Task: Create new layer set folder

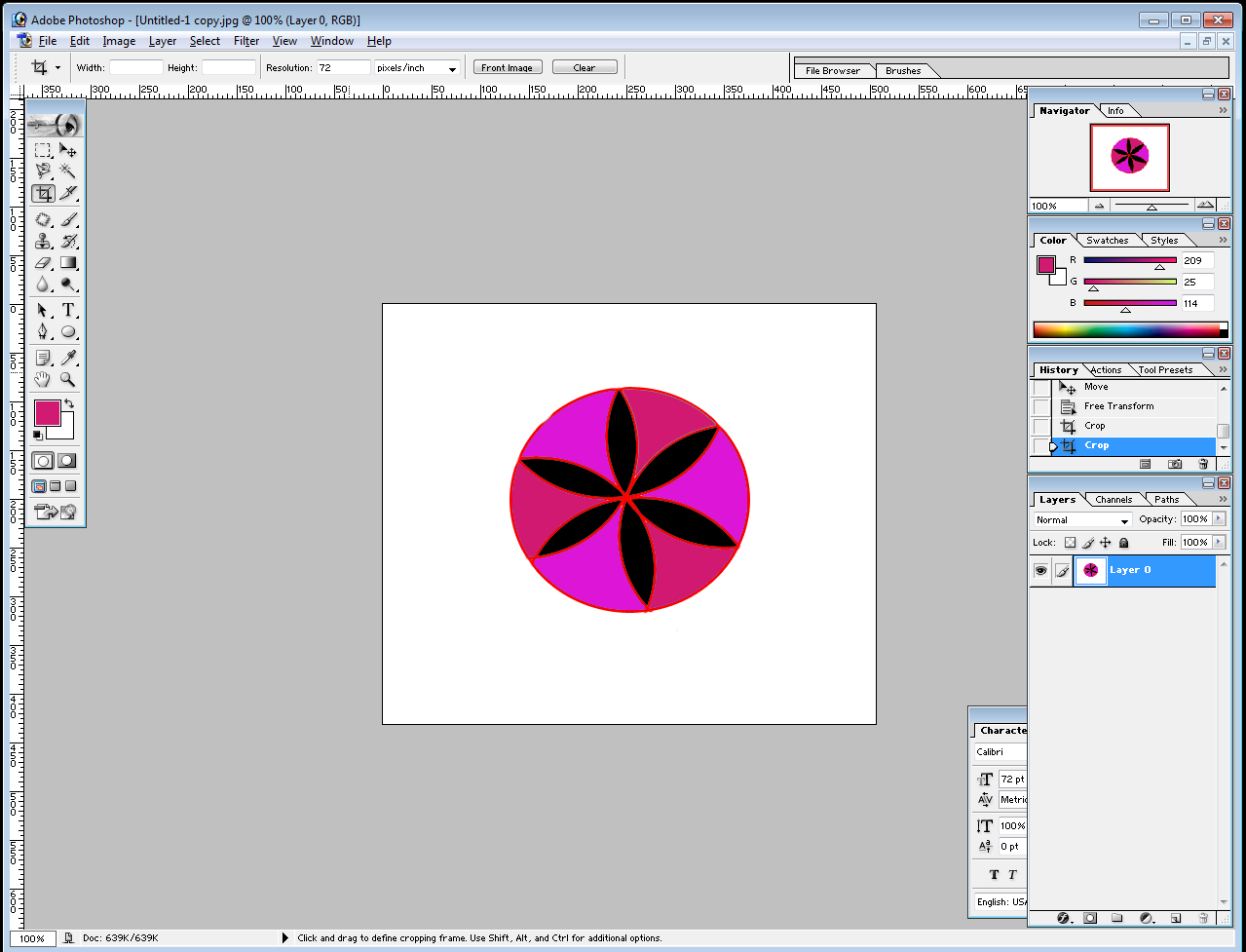Action: (1117, 918)
